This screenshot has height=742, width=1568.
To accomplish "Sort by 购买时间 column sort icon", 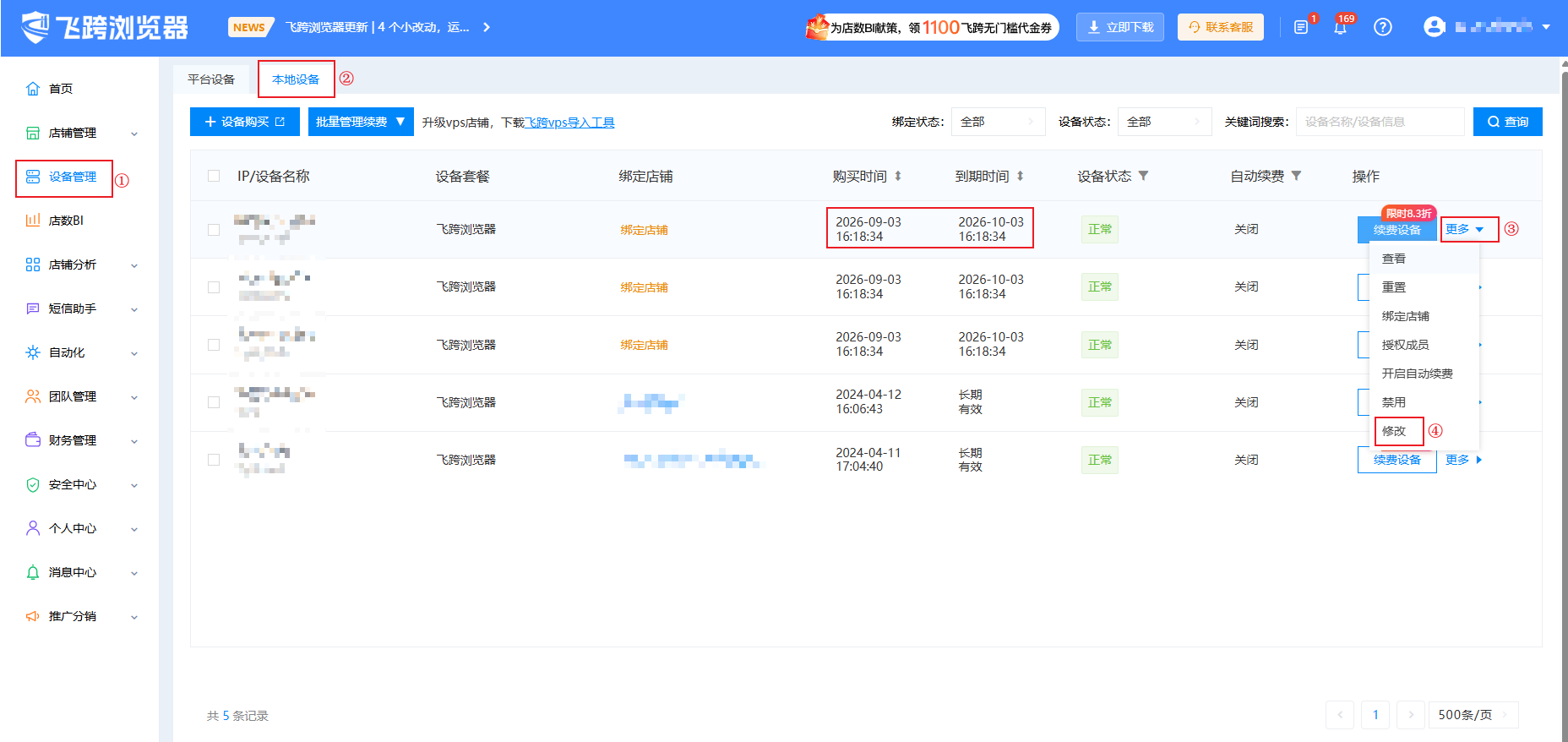I will [x=898, y=176].
